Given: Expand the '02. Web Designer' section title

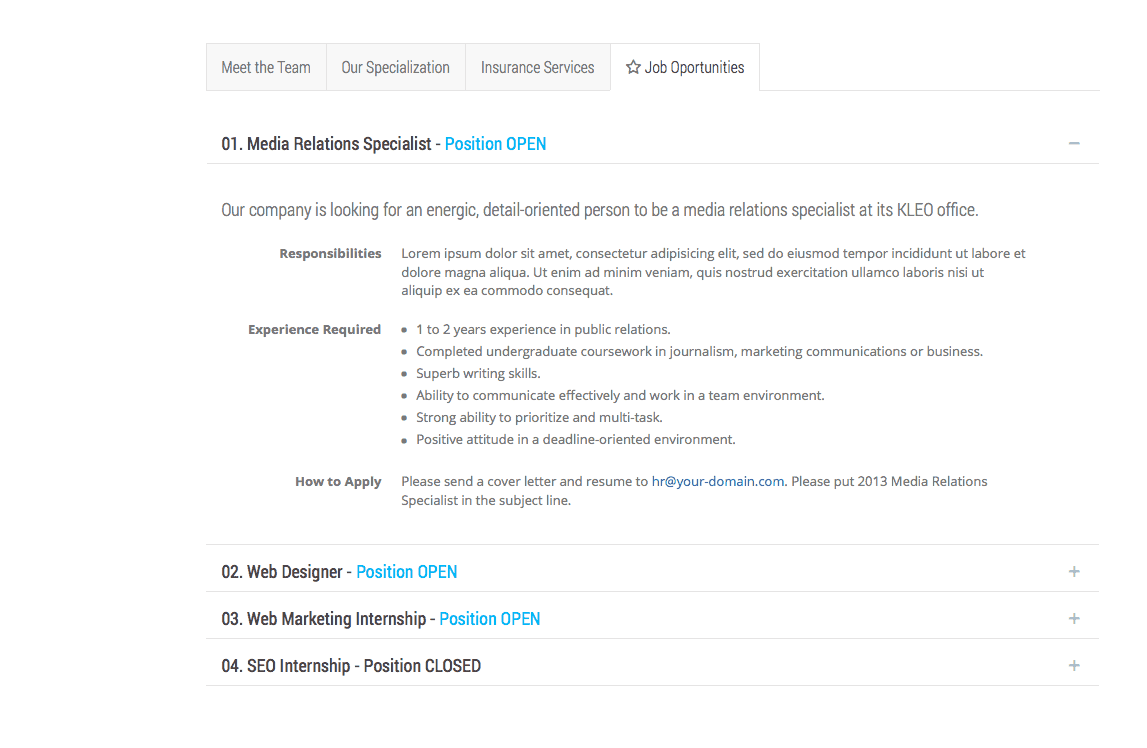Looking at the screenshot, I should coord(282,572).
